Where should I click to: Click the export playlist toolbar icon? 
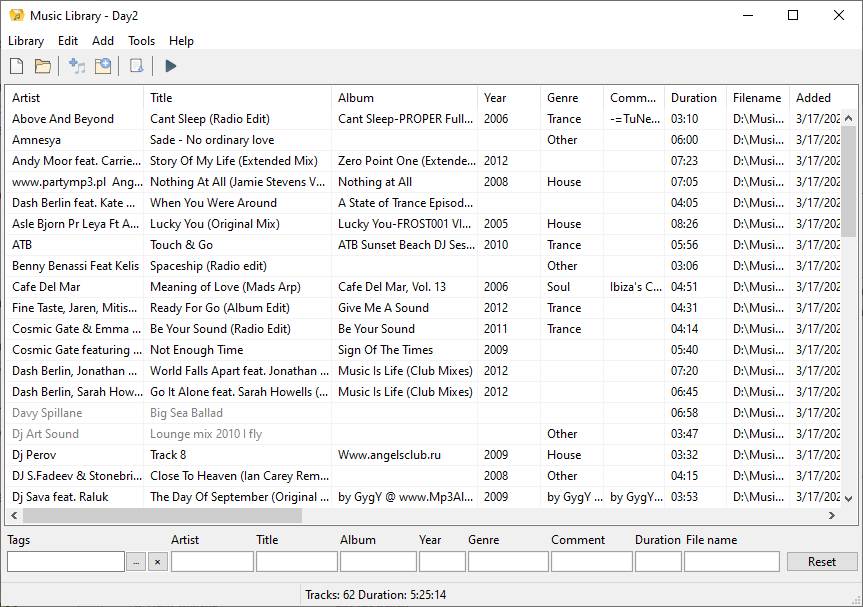[x=136, y=66]
